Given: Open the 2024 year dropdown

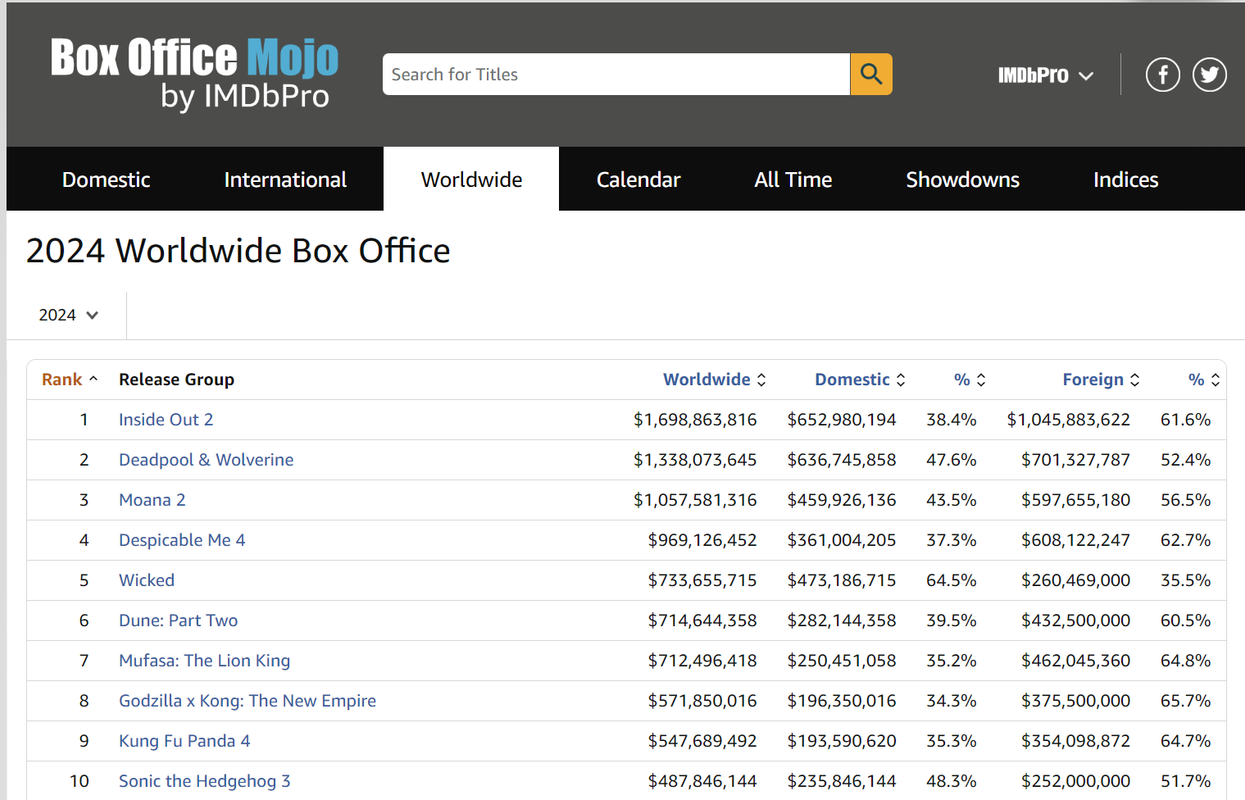Looking at the screenshot, I should pyautogui.click(x=68, y=315).
